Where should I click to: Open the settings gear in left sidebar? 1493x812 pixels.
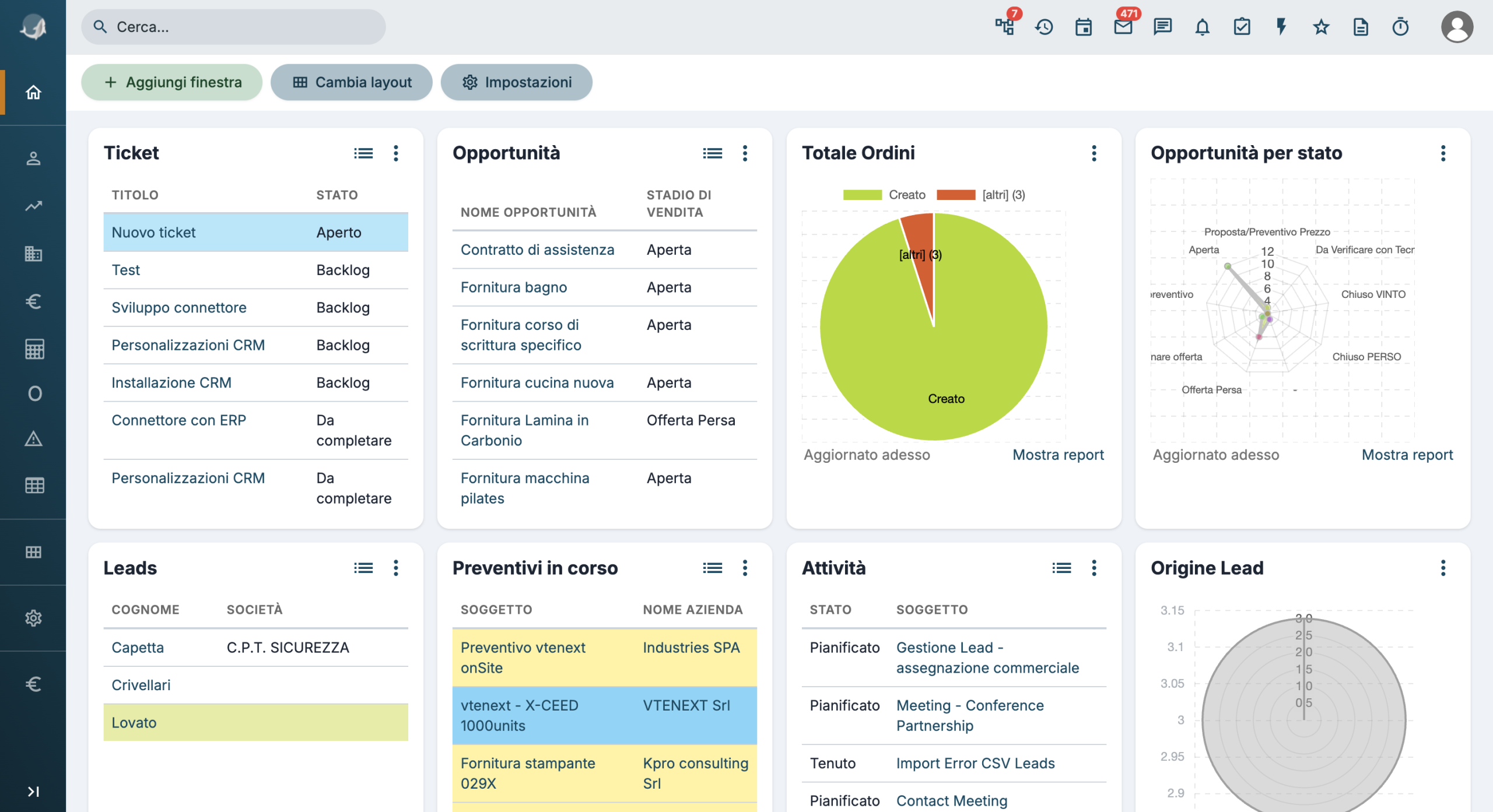[33, 618]
